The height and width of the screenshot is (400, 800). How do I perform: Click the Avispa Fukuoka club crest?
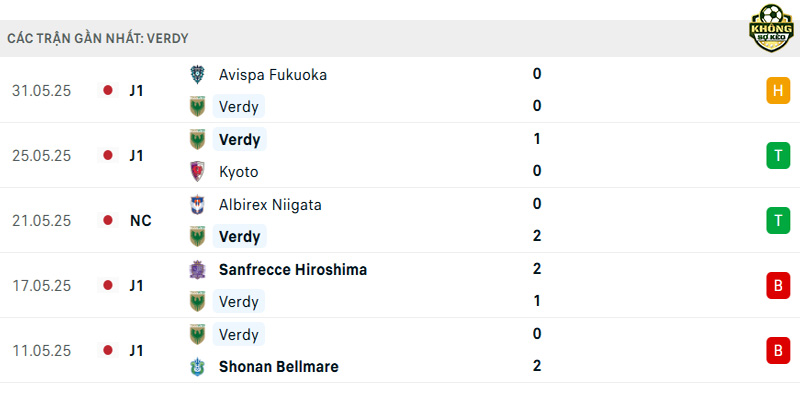coord(197,74)
